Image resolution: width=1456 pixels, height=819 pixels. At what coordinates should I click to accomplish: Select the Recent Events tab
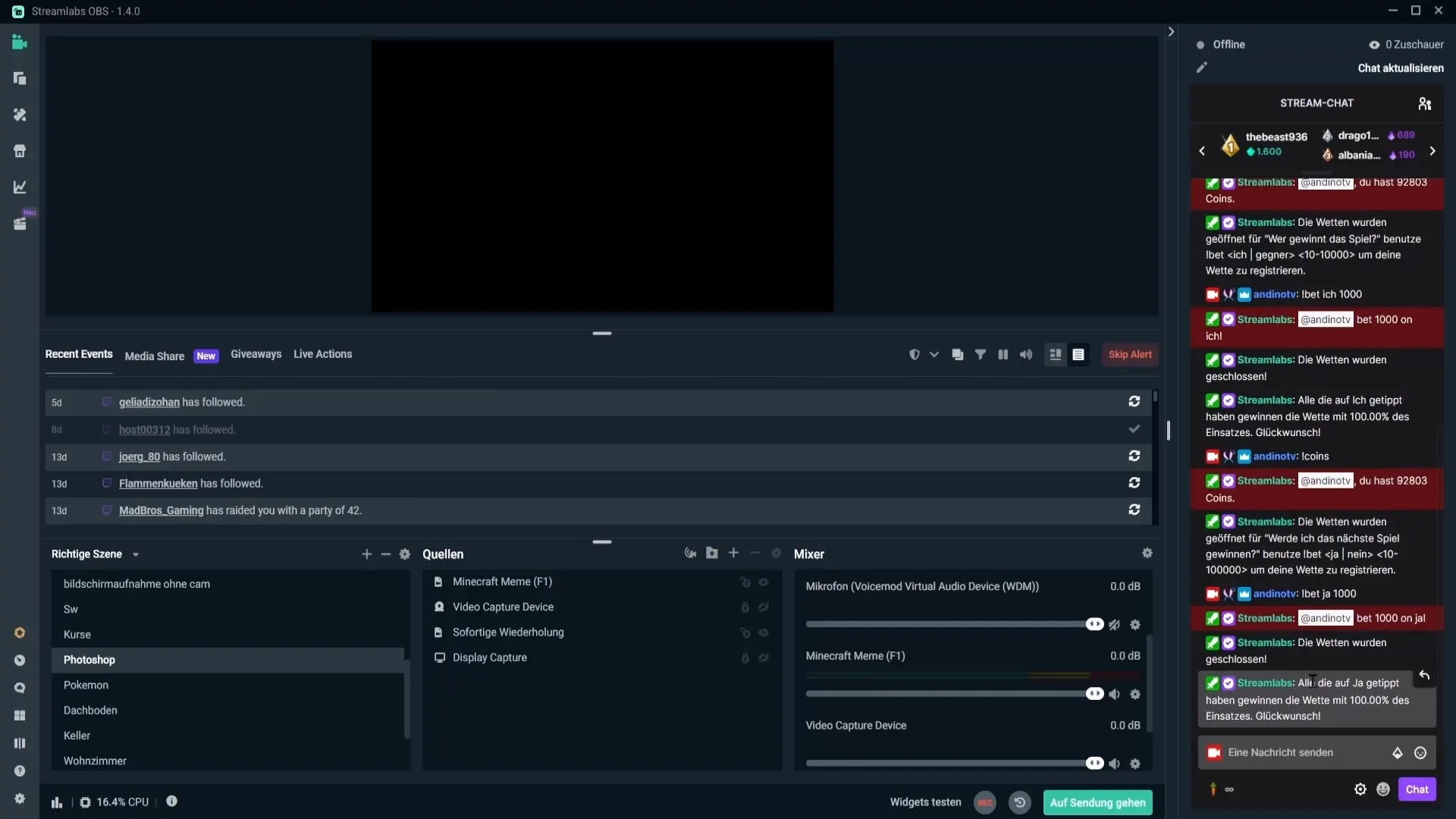point(79,354)
